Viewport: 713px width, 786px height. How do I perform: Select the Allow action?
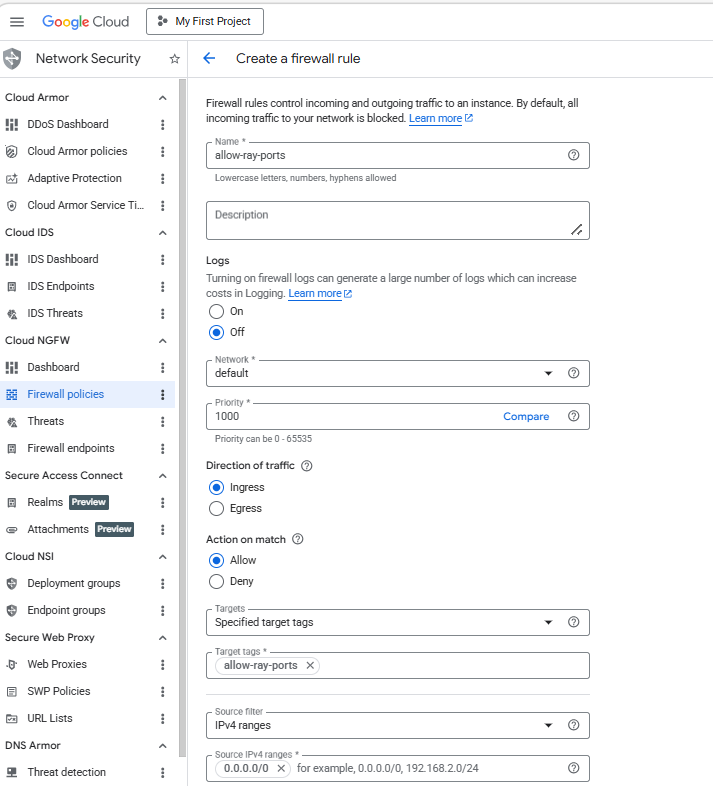(217, 560)
